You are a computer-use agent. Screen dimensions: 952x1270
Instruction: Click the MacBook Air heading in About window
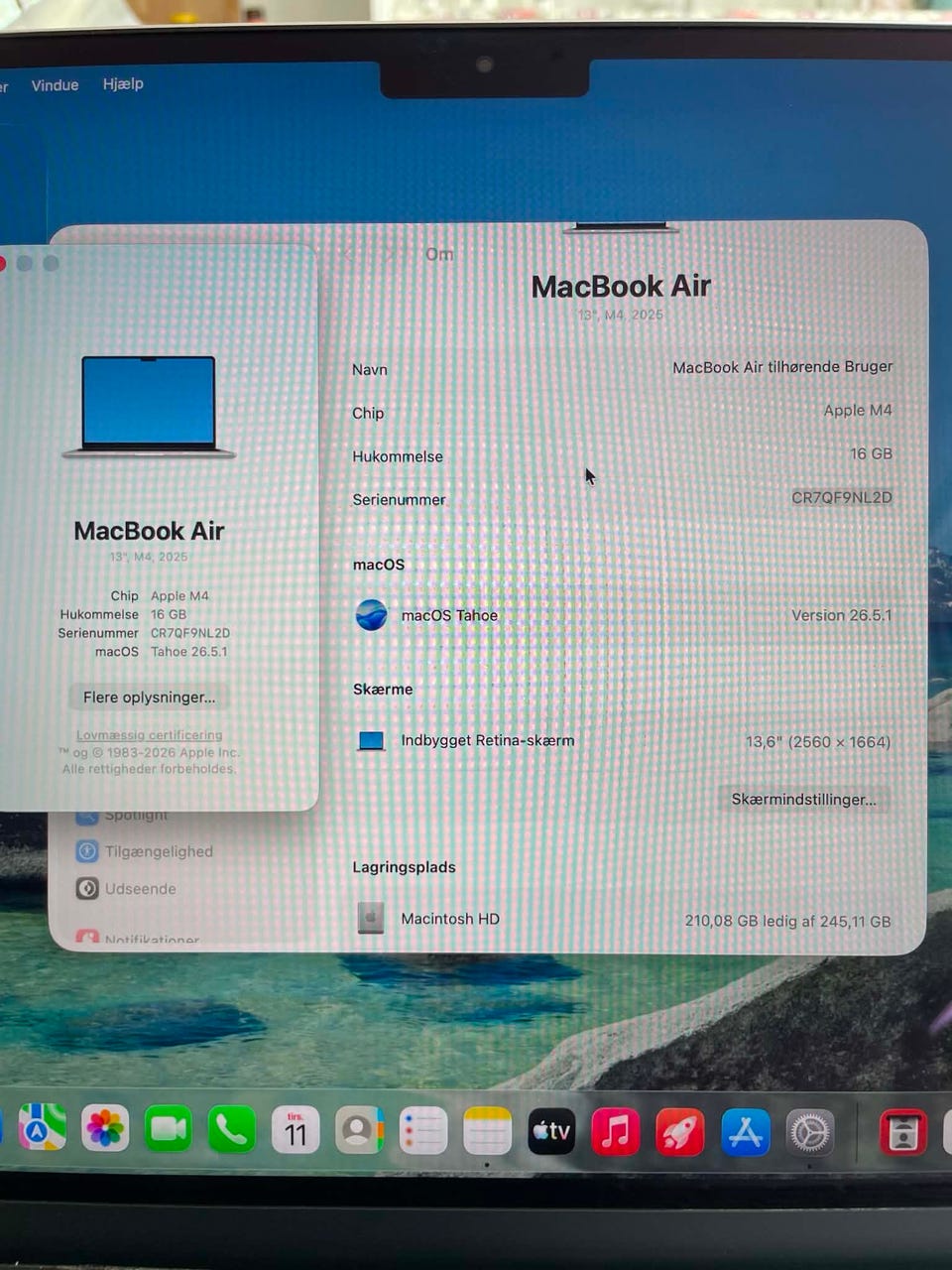[x=149, y=531]
